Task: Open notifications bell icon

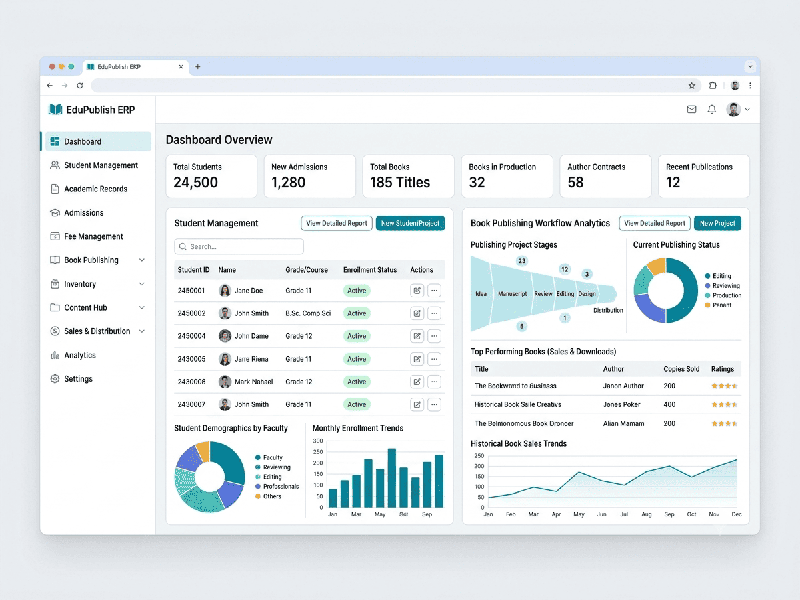Action: tap(712, 109)
